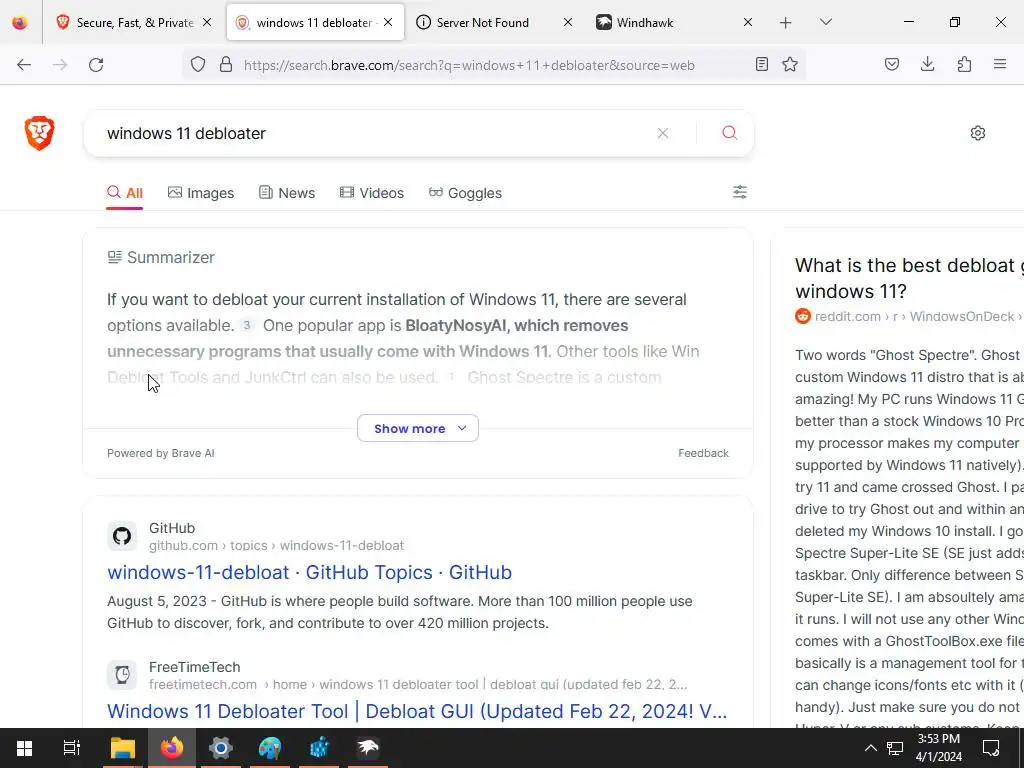This screenshot has width=1024, height=768.
Task: Clear the search box with the X icon
Action: click(663, 133)
